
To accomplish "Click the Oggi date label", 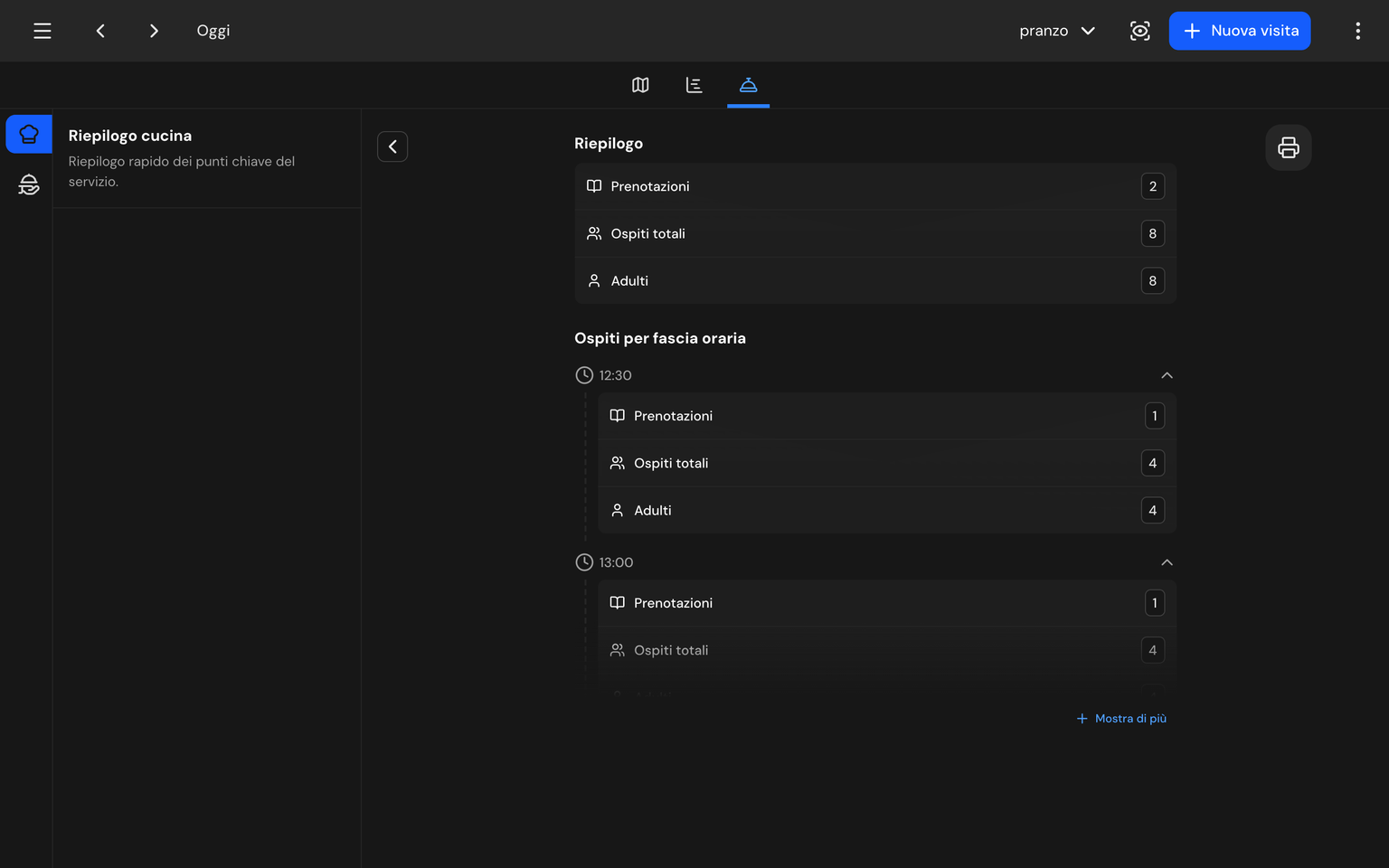I will coord(213,31).
